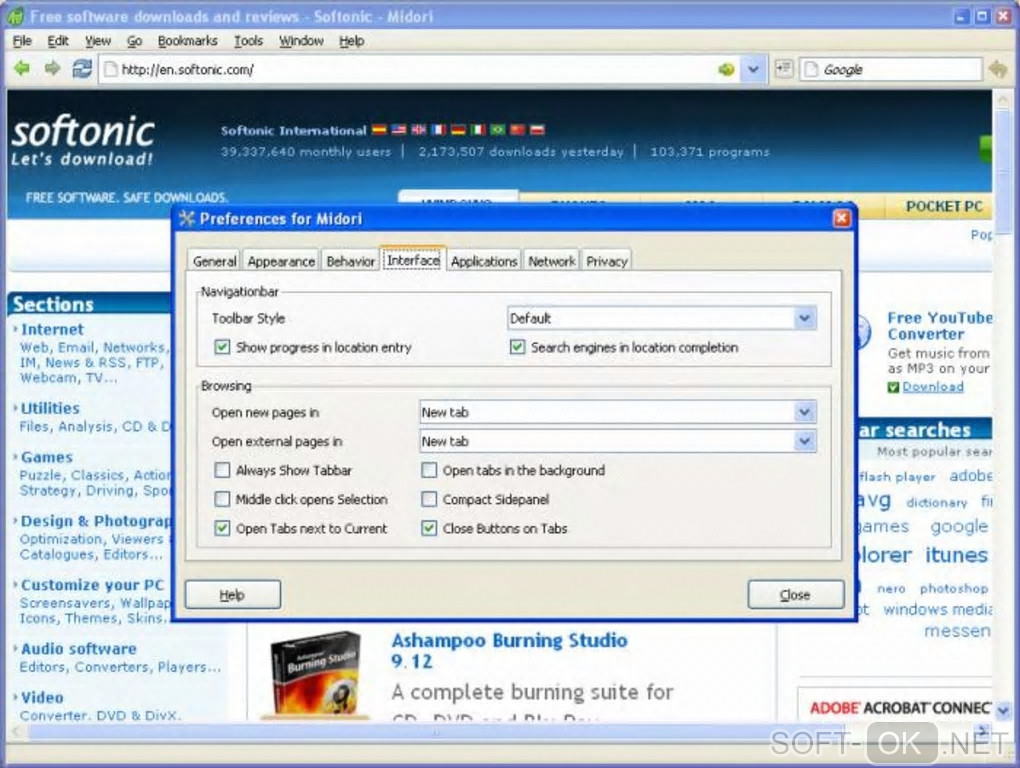Click the page icon in the address bar

pyautogui.click(x=111, y=69)
